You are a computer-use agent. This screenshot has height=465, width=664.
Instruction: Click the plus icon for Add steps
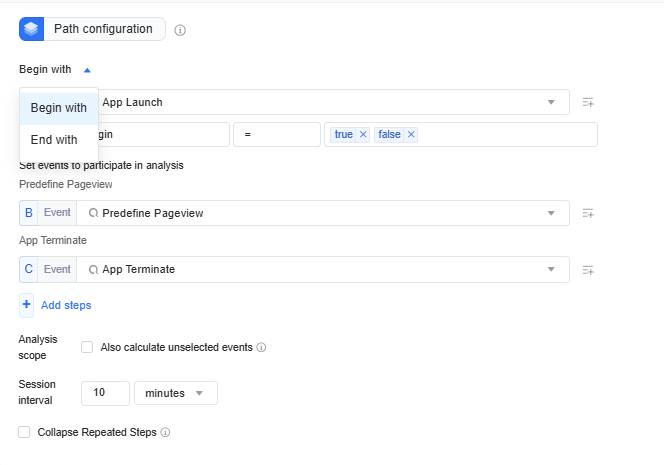[x=26, y=305]
